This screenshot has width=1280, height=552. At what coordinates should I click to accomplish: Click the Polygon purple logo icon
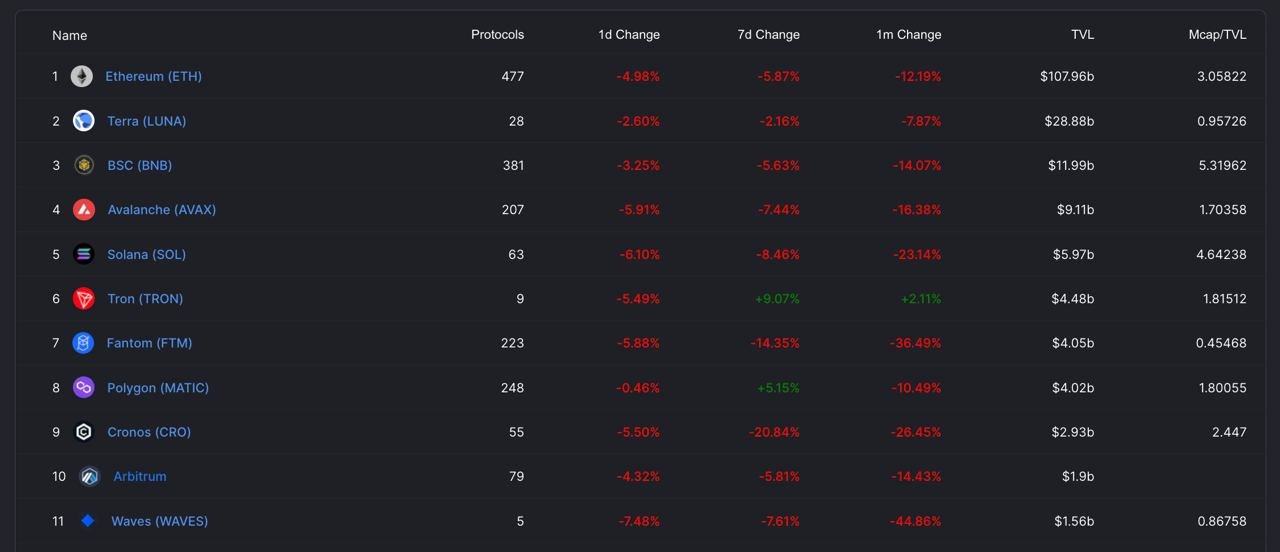point(84,388)
